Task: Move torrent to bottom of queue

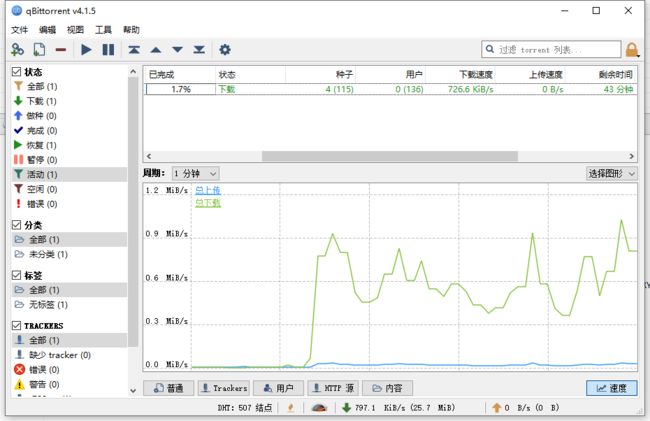Action: pos(199,50)
